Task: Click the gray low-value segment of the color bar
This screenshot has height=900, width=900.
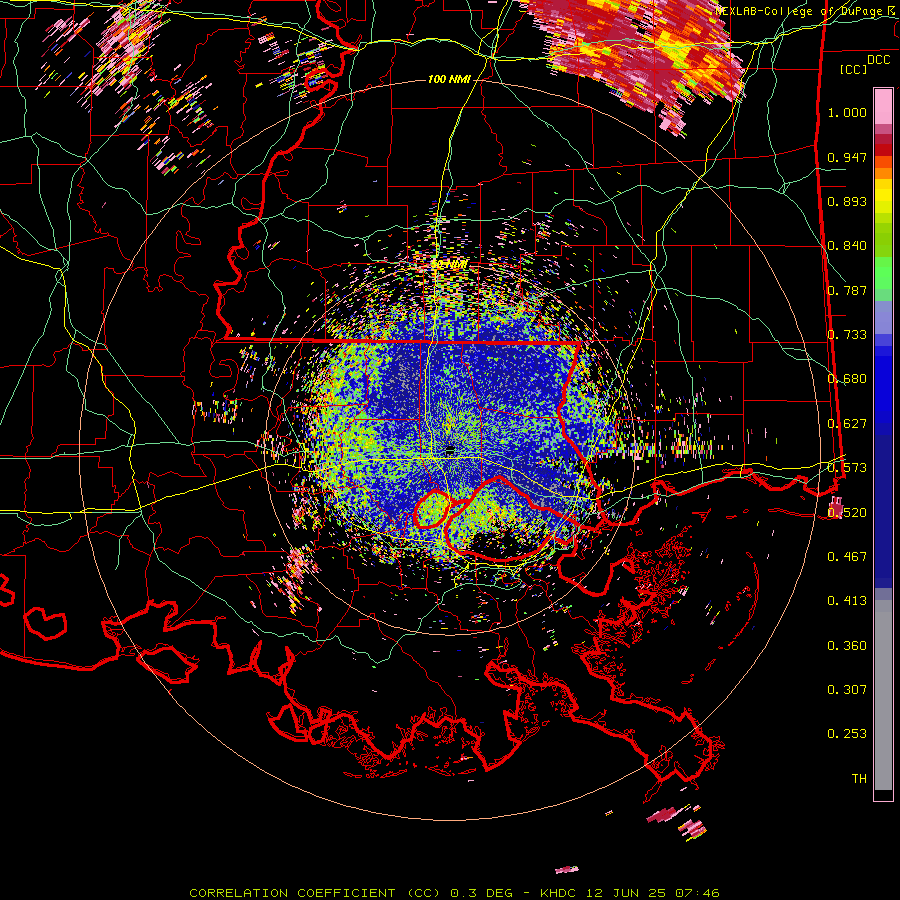Action: 883,695
